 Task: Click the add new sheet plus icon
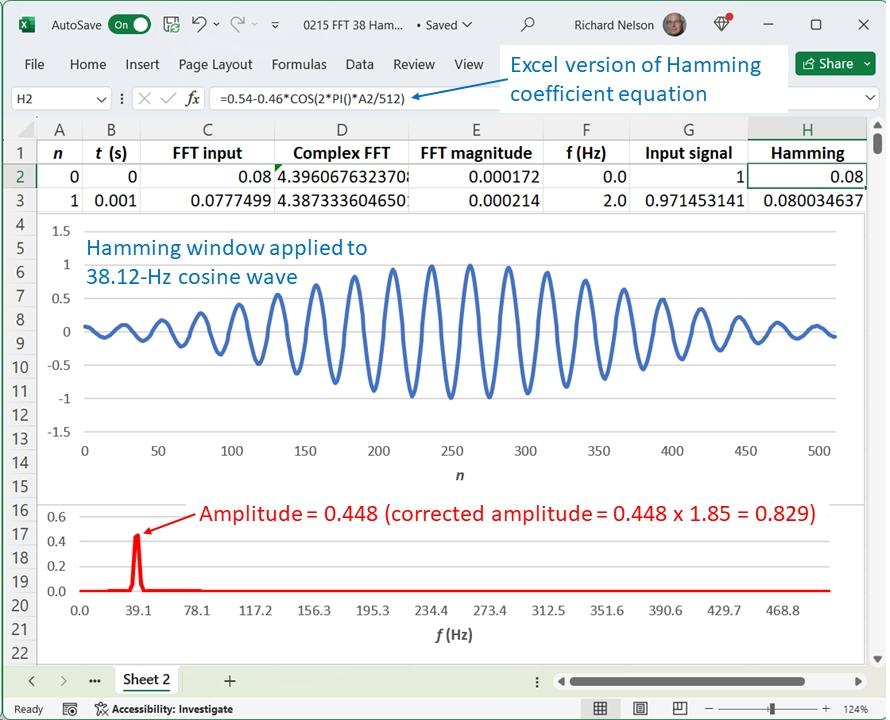click(229, 681)
